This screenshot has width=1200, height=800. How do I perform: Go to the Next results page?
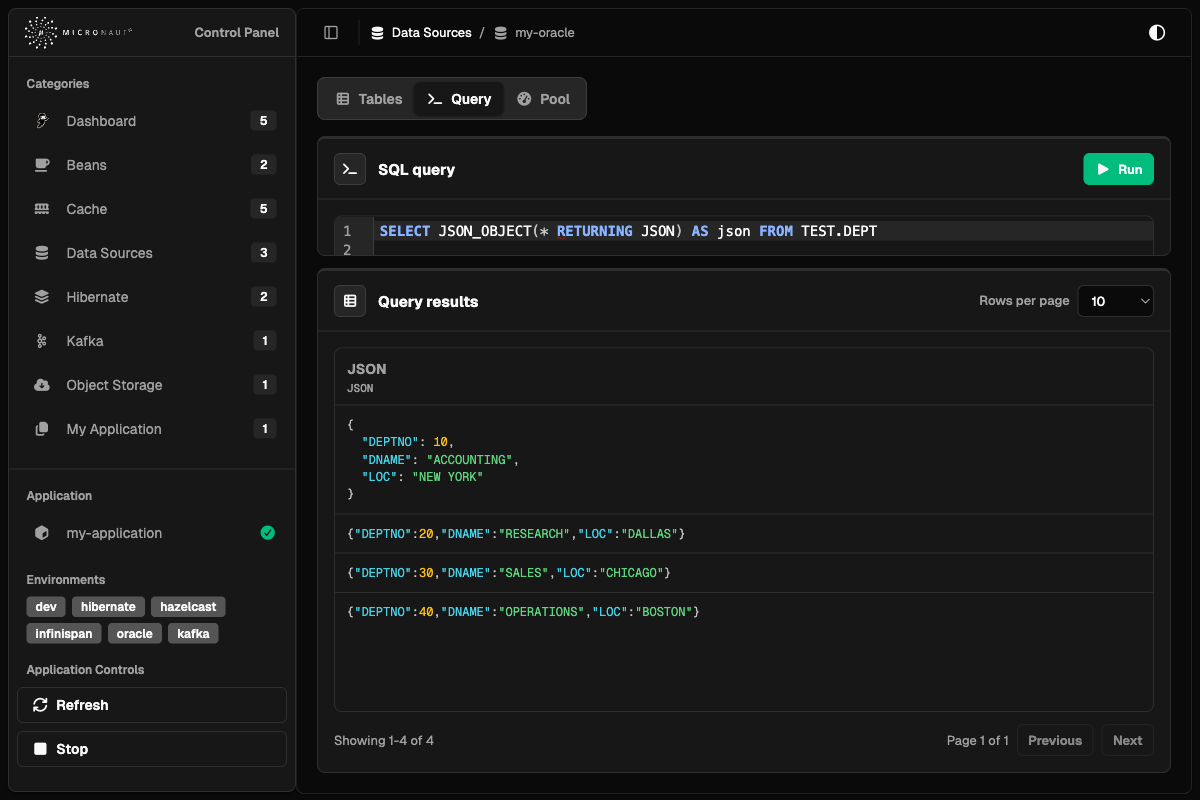pos(1127,740)
